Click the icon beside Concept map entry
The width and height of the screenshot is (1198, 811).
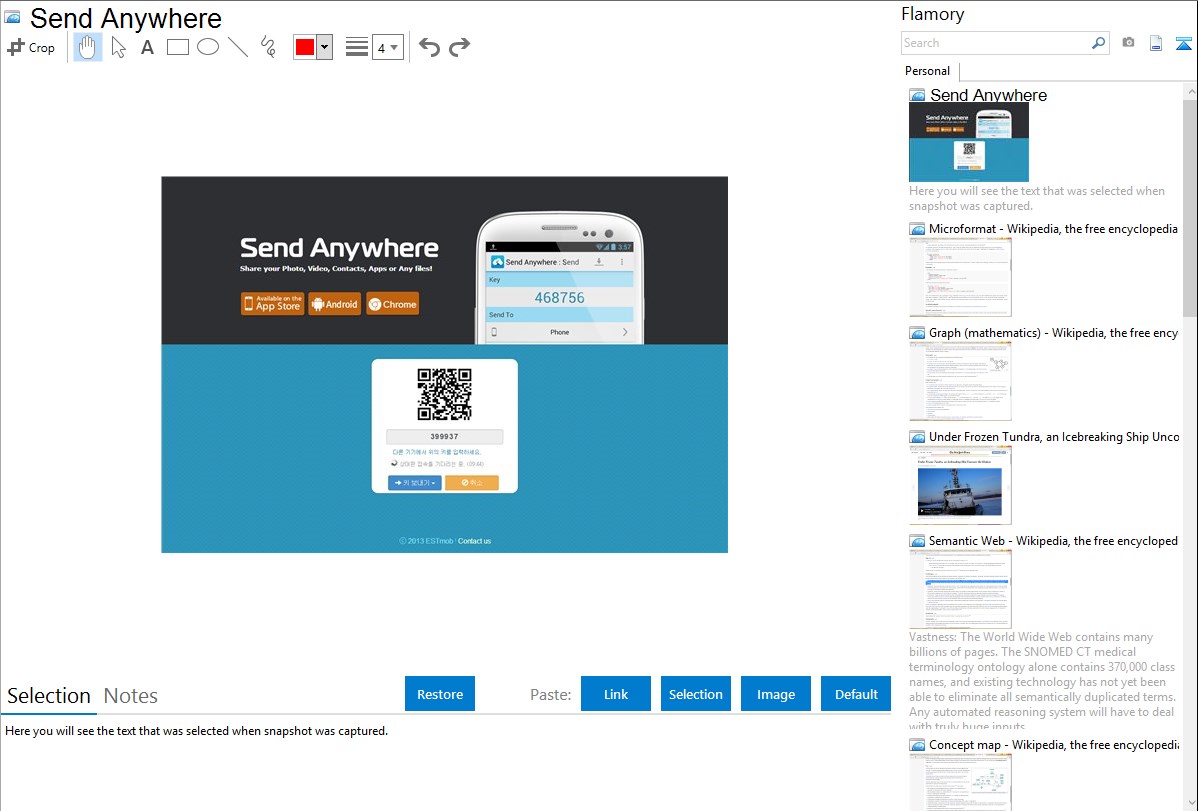(x=918, y=745)
